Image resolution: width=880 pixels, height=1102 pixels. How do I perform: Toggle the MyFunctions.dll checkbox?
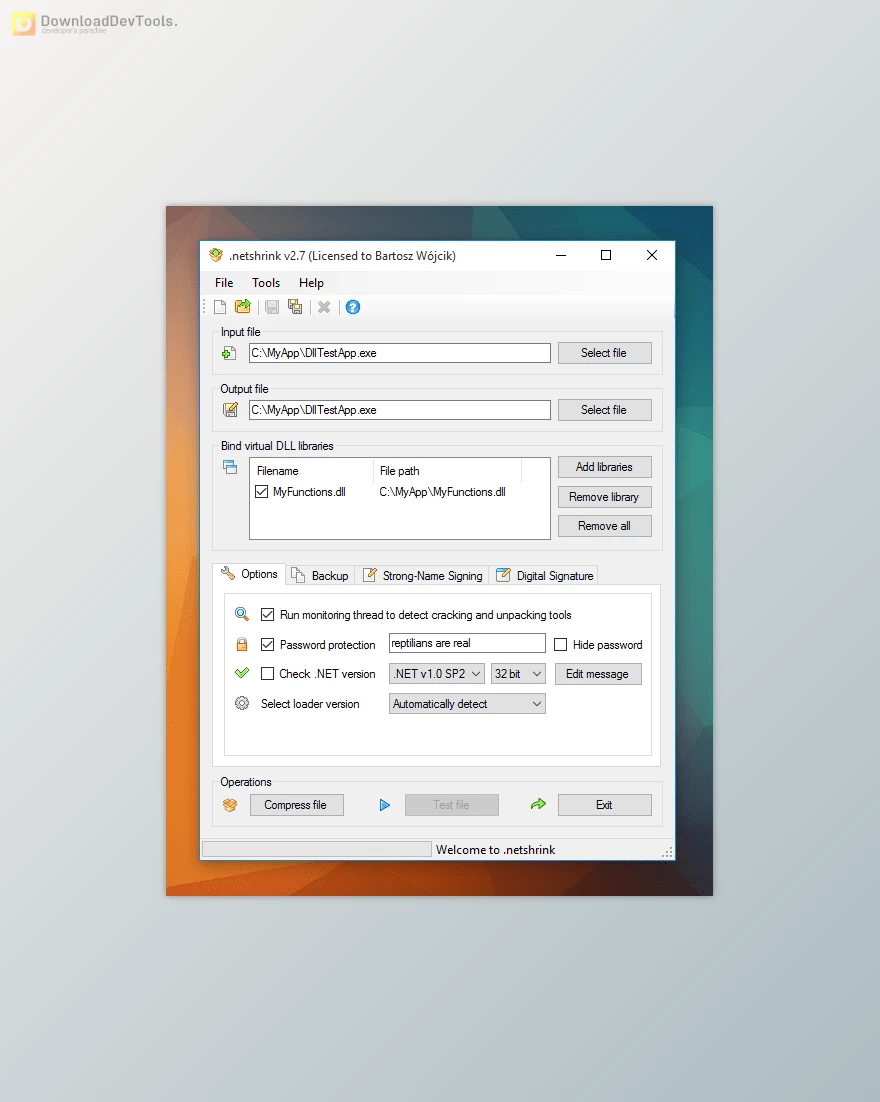pyautogui.click(x=261, y=491)
